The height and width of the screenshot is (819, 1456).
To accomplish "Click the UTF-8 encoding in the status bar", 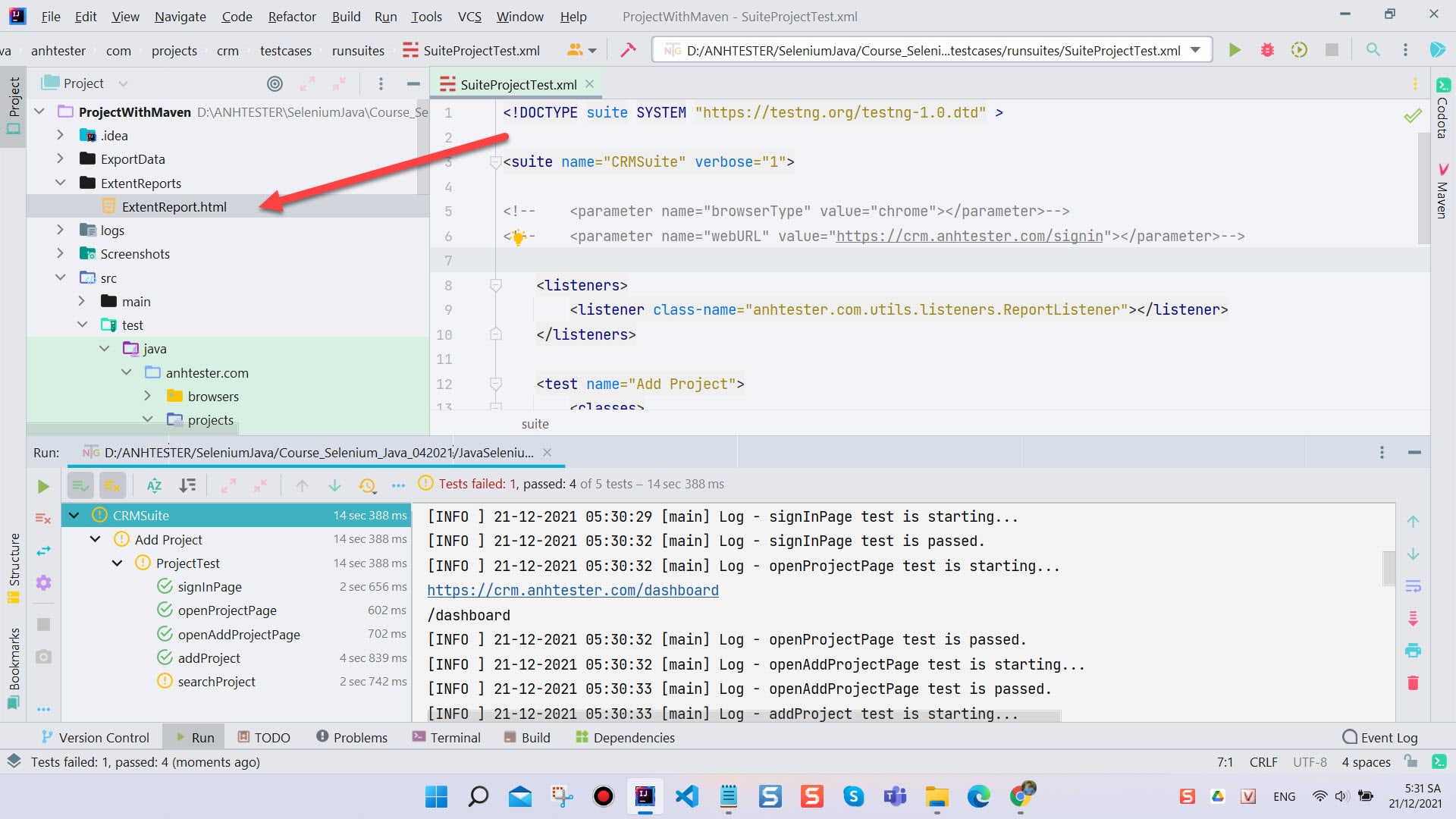I will pos(1310,762).
